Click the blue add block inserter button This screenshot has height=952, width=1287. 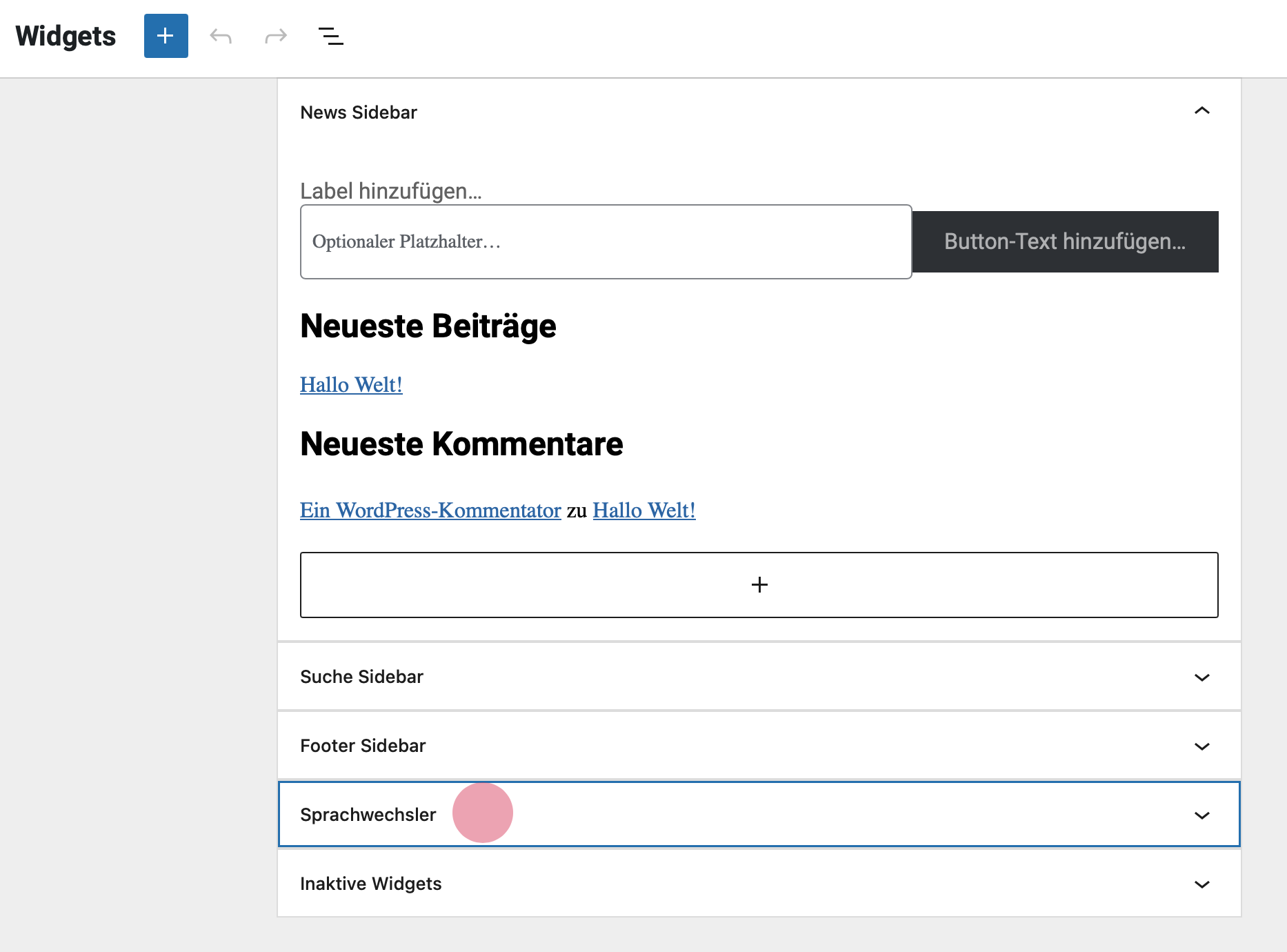click(x=166, y=36)
